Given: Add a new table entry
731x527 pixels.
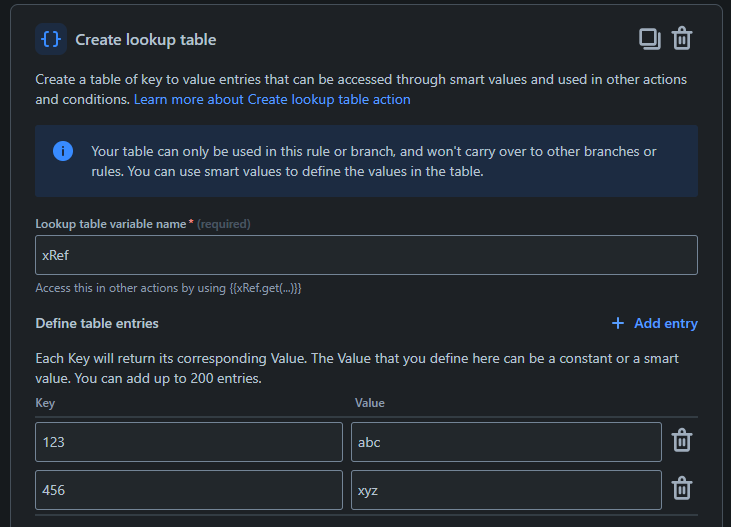Looking at the screenshot, I should 654,323.
